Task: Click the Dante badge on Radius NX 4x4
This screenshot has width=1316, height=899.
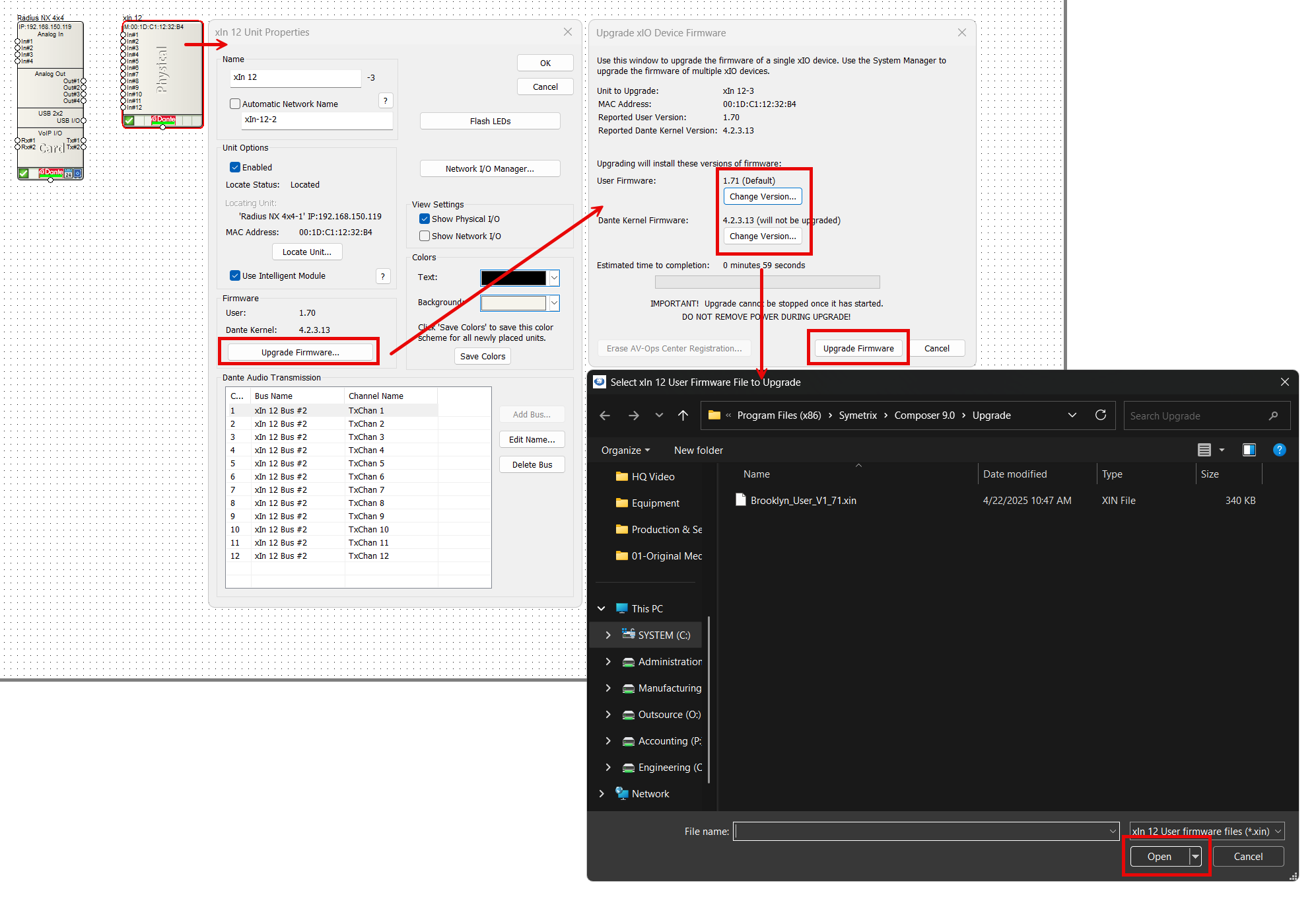Action: [x=51, y=172]
